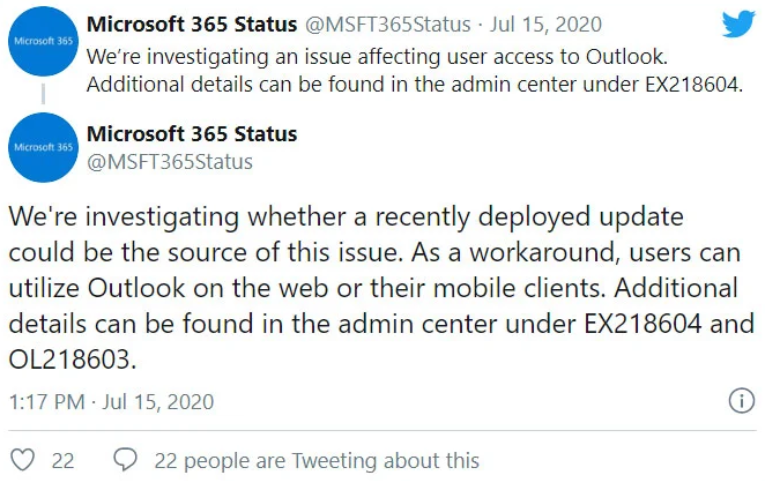Open the second Microsoft 365 profile avatar
Screen dimensions: 765x481
pos(43,147)
